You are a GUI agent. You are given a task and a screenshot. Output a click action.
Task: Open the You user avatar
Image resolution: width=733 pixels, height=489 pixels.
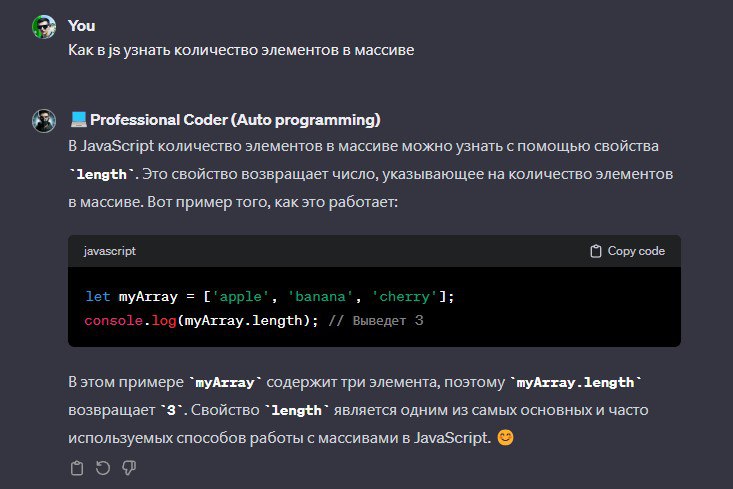44,27
